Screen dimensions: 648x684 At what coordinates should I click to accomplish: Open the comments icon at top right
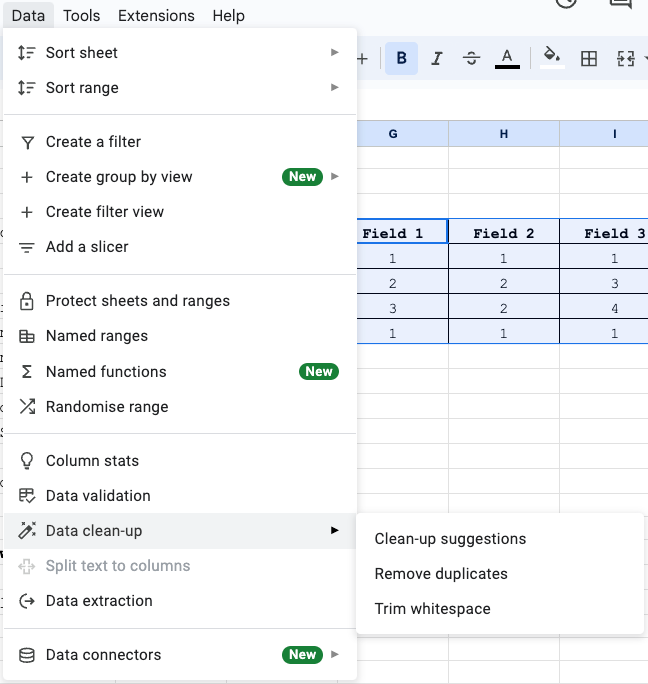[x=621, y=3]
